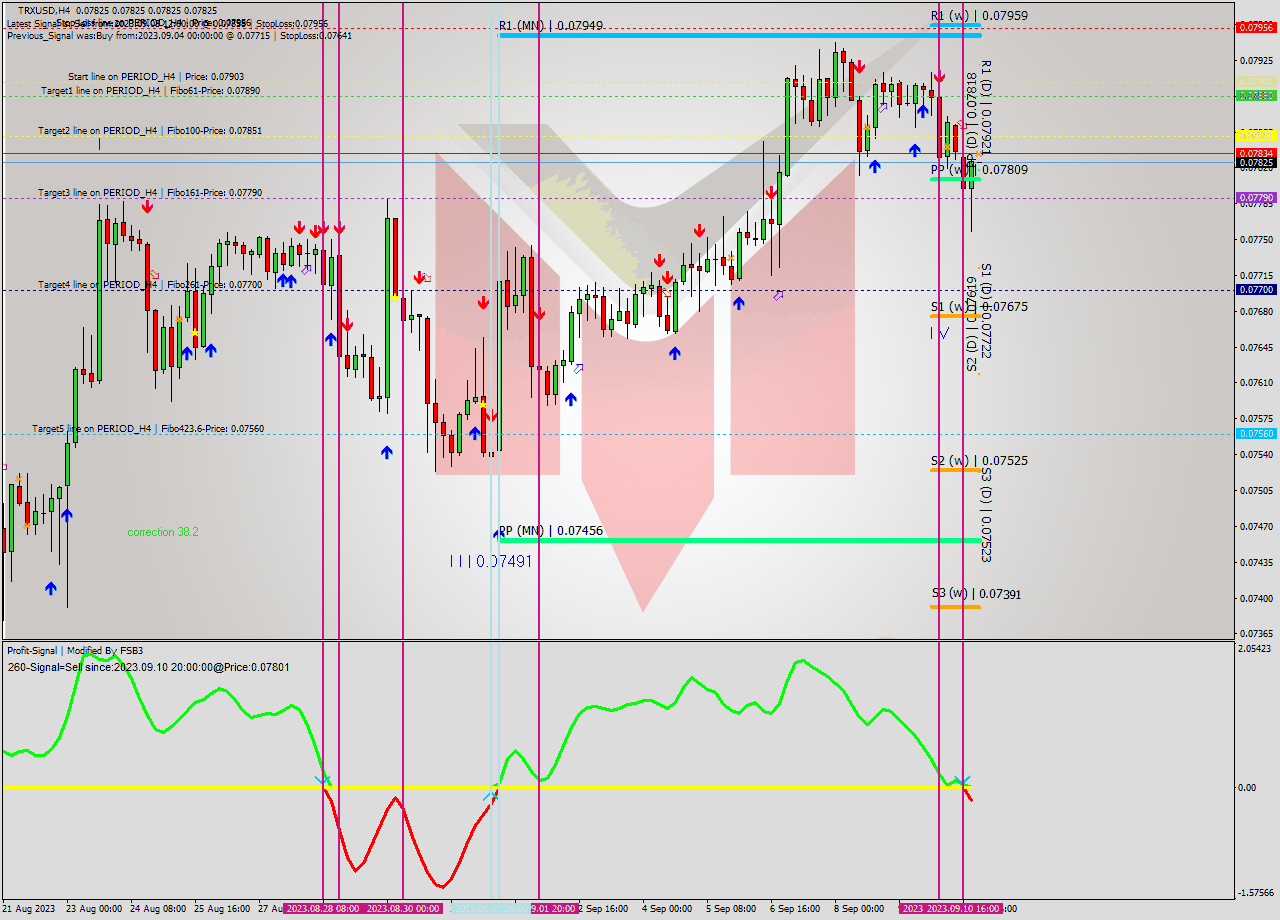Select the Target2 Fibo100 0.07851 label
Viewport: 1280px width, 920px height.
(x=150, y=130)
